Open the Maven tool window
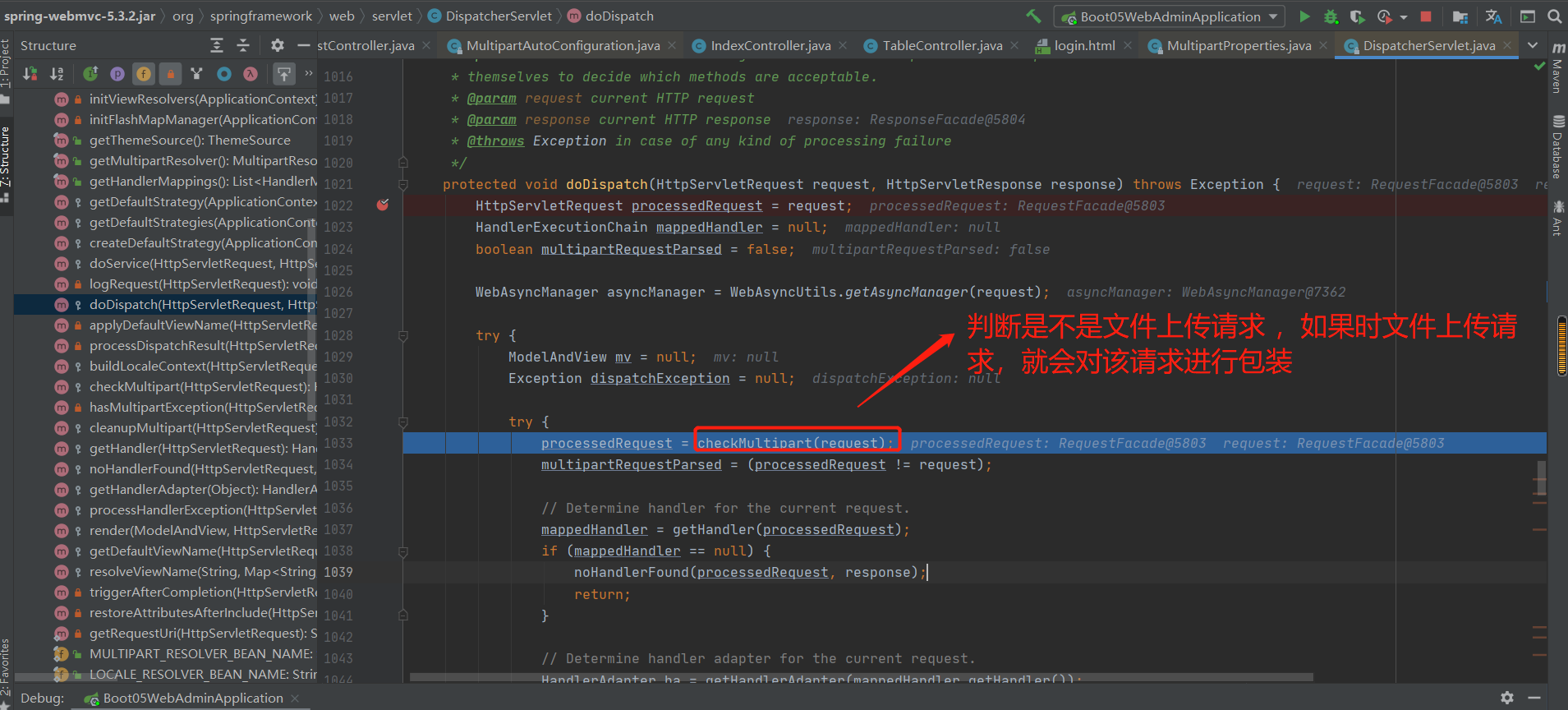1568x710 pixels. pyautogui.click(x=1557, y=67)
